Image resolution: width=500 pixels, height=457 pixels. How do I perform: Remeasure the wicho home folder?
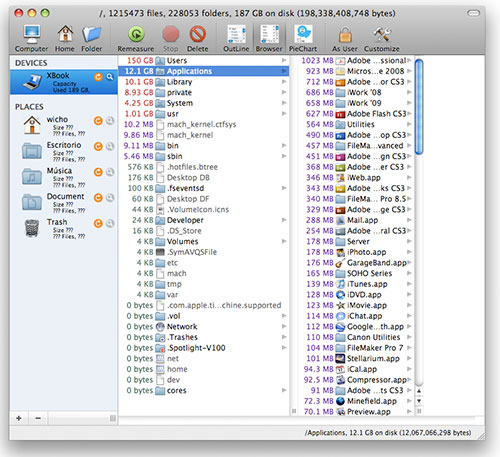pyautogui.click(x=98, y=121)
